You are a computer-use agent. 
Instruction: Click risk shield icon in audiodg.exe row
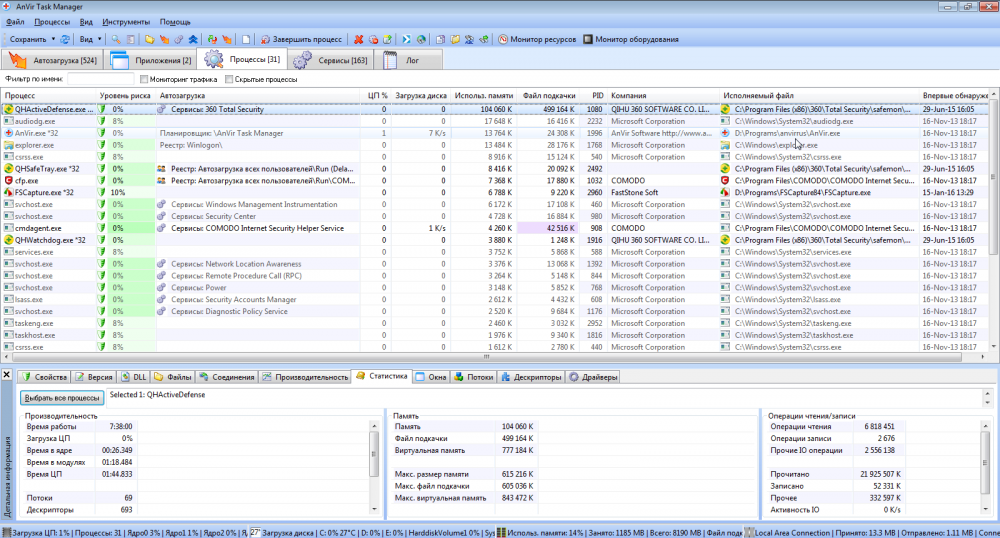(101, 121)
